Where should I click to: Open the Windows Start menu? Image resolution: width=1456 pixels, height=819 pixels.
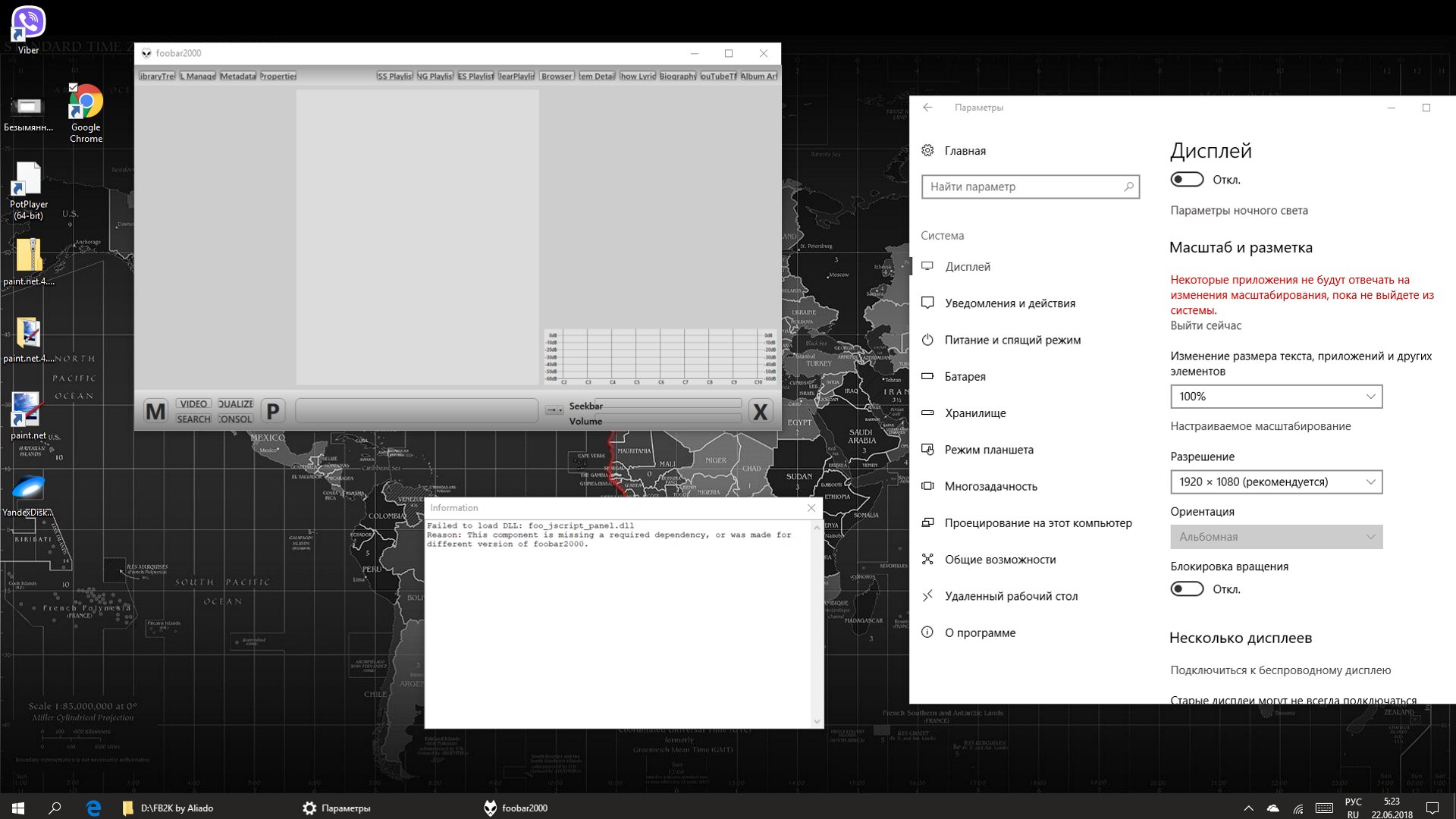[18, 808]
